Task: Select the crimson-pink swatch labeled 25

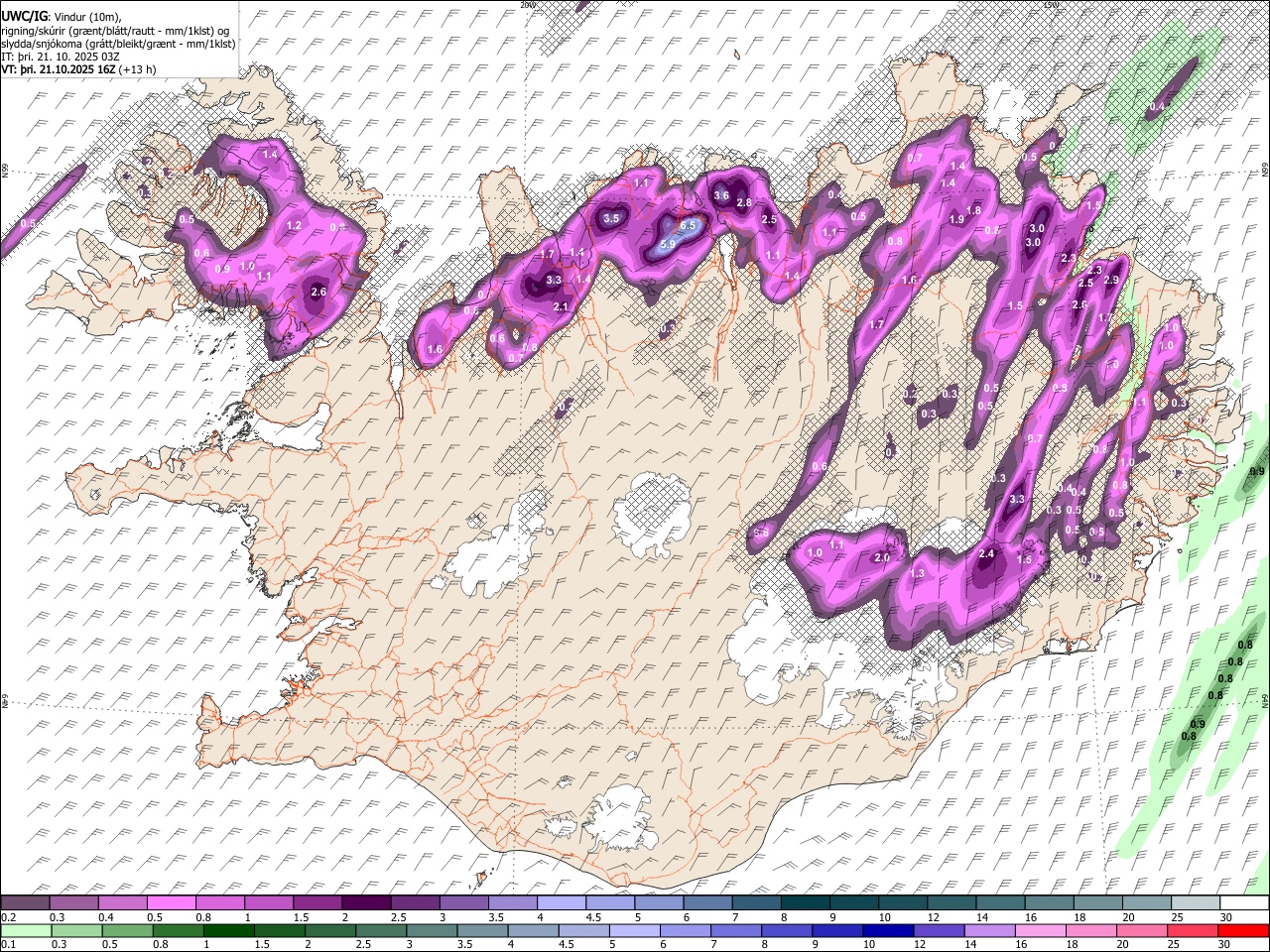Action: 1195,930
